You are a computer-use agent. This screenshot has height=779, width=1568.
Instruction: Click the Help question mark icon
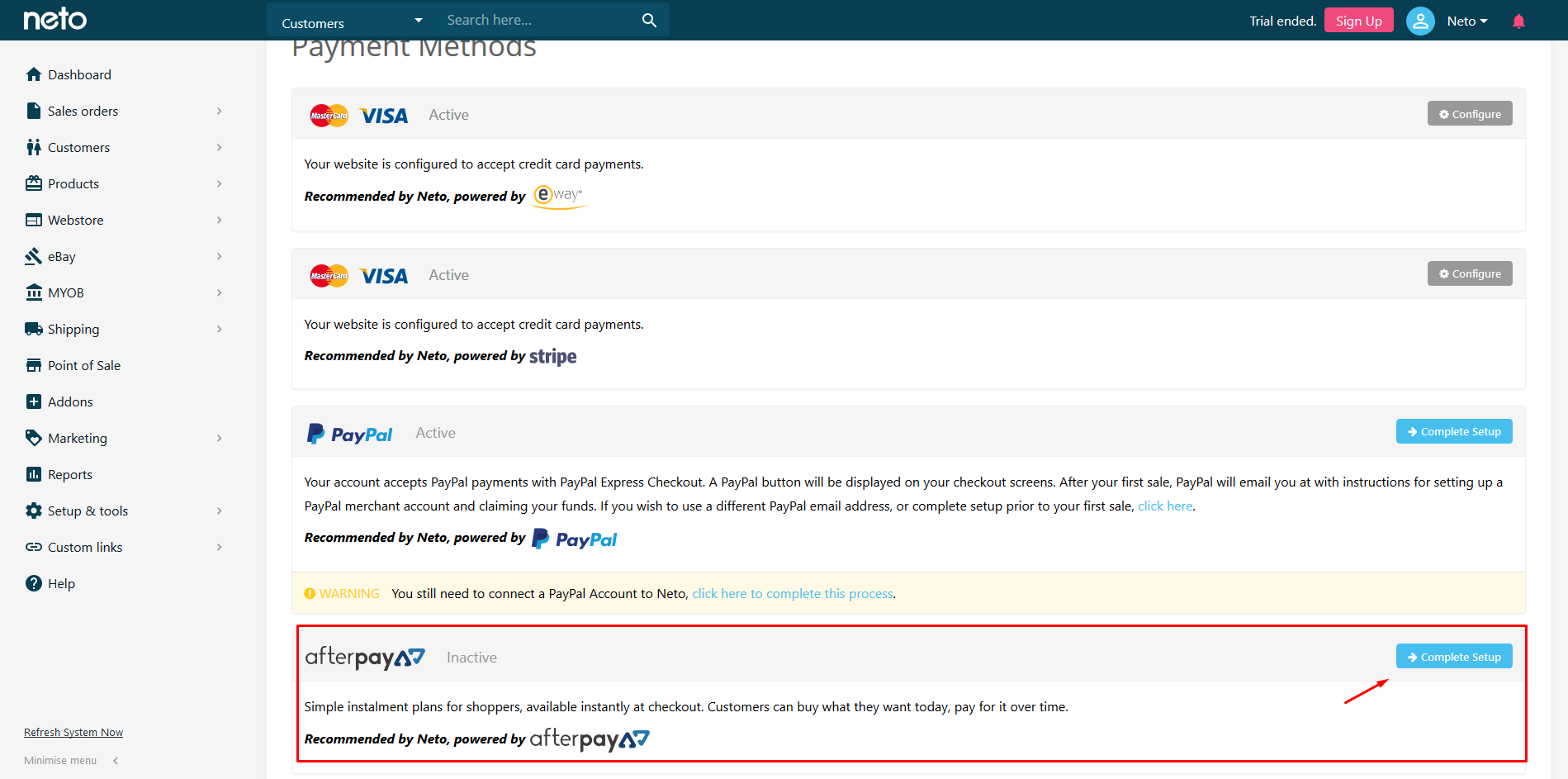(x=34, y=583)
